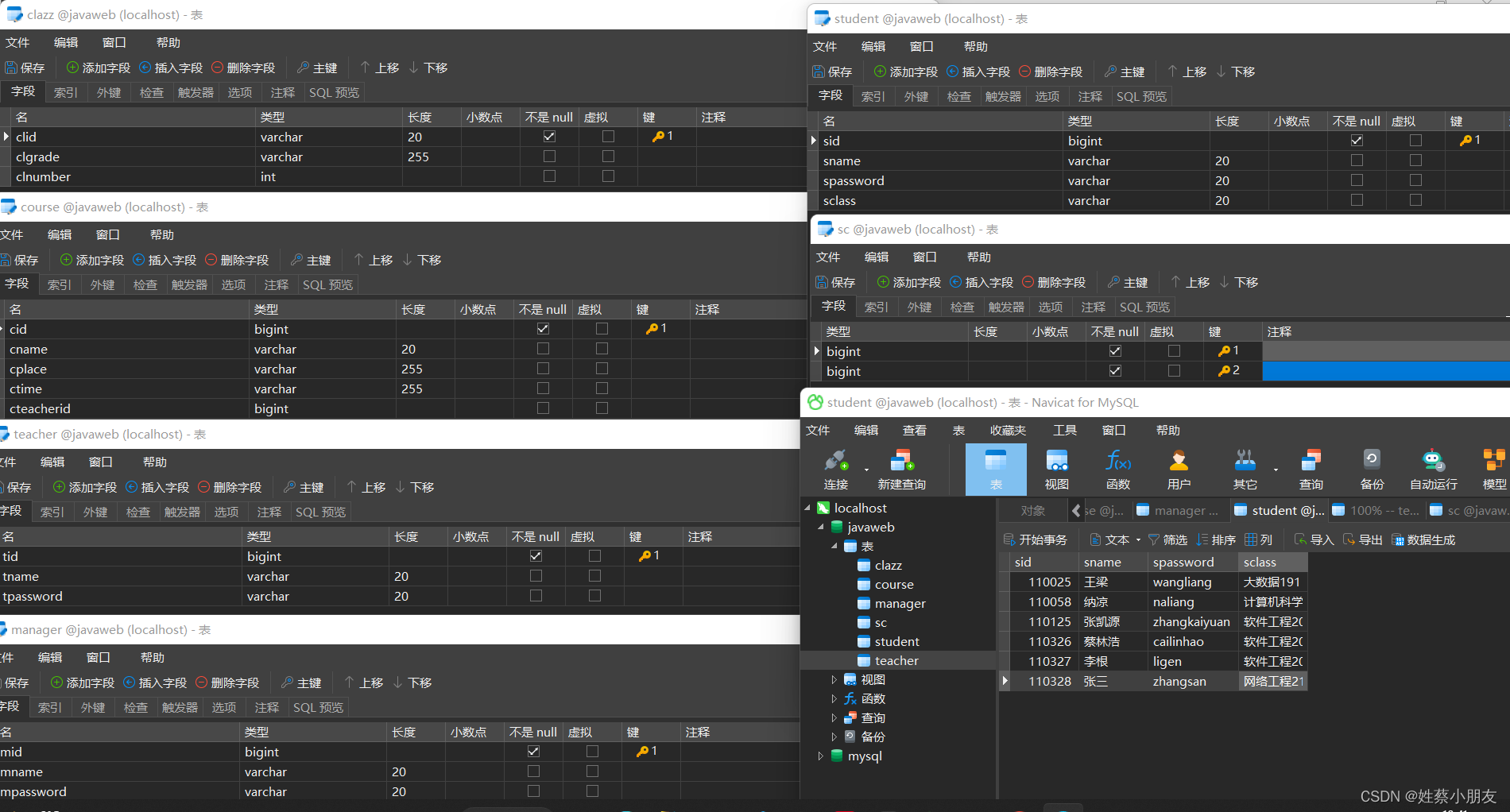The image size is (1510, 812).
Task: Click the Others (其它) toolbar icon
Action: coord(1245,469)
